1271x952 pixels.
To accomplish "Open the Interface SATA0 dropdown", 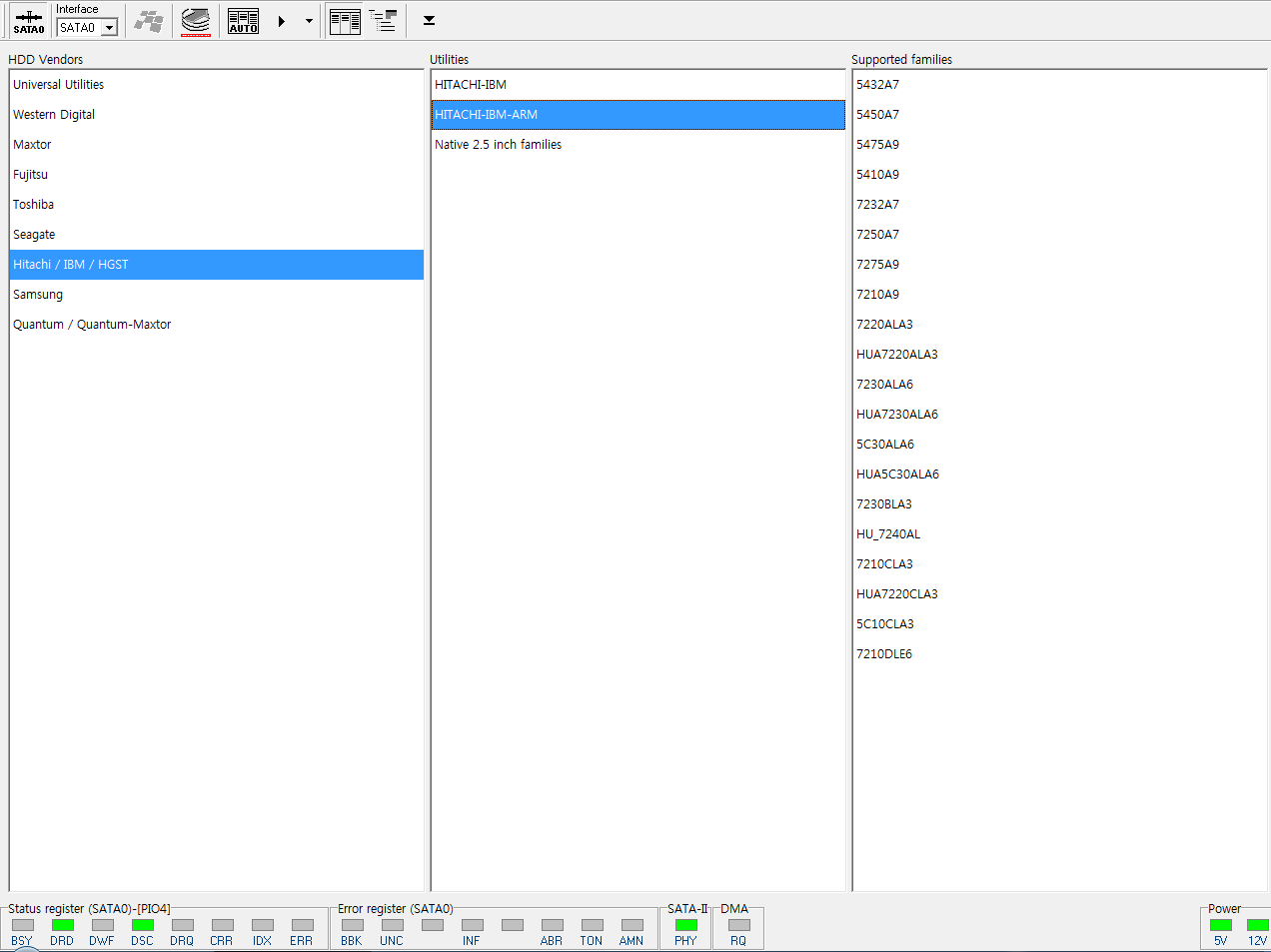I will coord(109,28).
